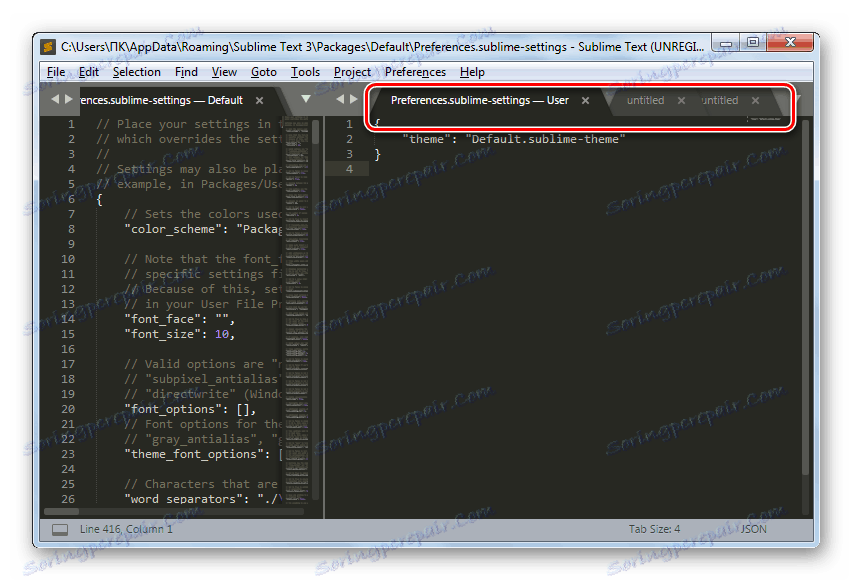Open the tab overflow dropdown in the left pane

pyautogui.click(x=305, y=100)
